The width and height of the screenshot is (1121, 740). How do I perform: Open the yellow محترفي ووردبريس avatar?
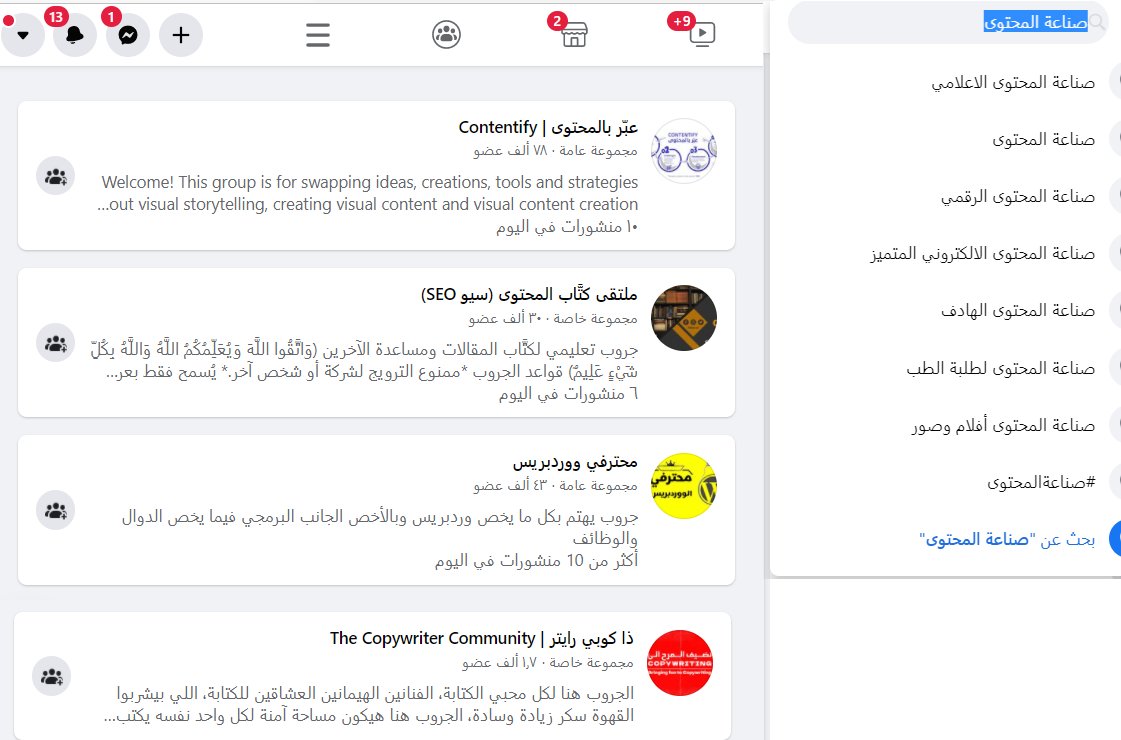pos(683,485)
